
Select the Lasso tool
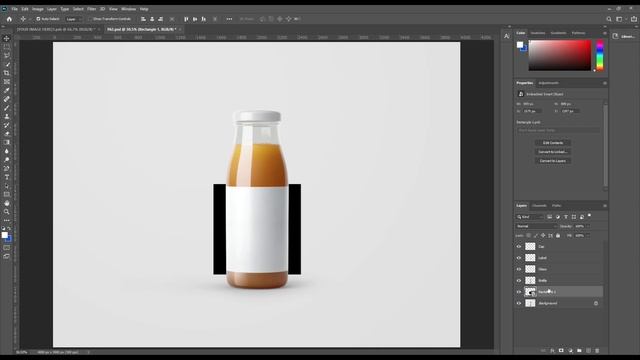[7, 56]
